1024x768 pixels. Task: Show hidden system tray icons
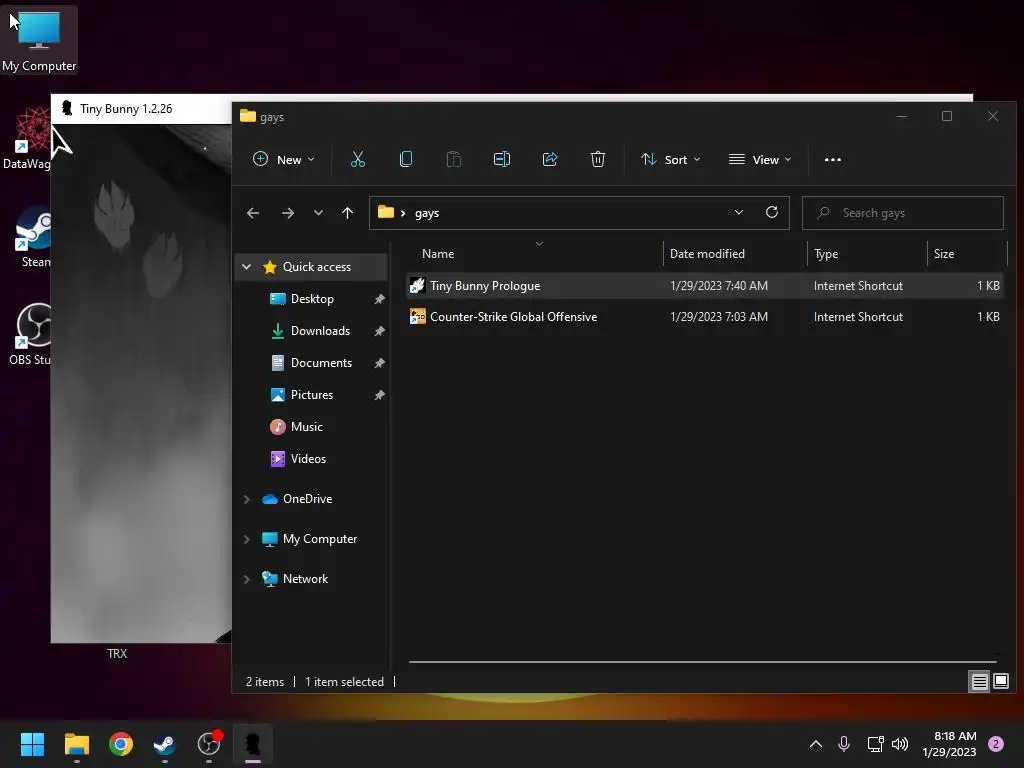coord(816,744)
